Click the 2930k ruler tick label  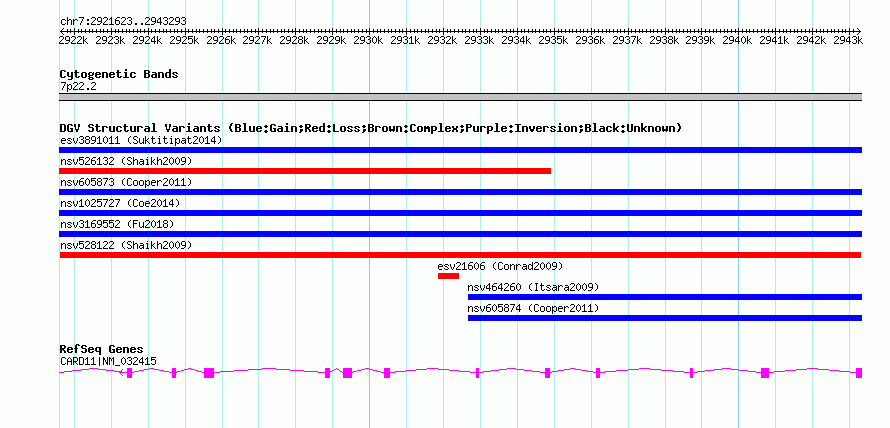click(370, 40)
